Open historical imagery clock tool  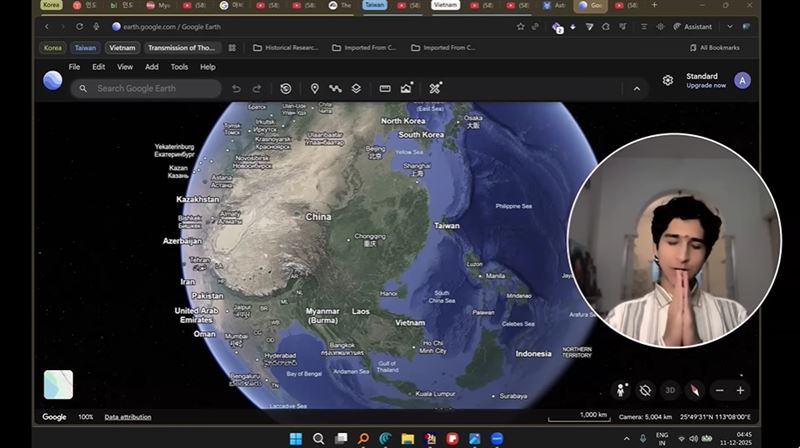tap(286, 89)
